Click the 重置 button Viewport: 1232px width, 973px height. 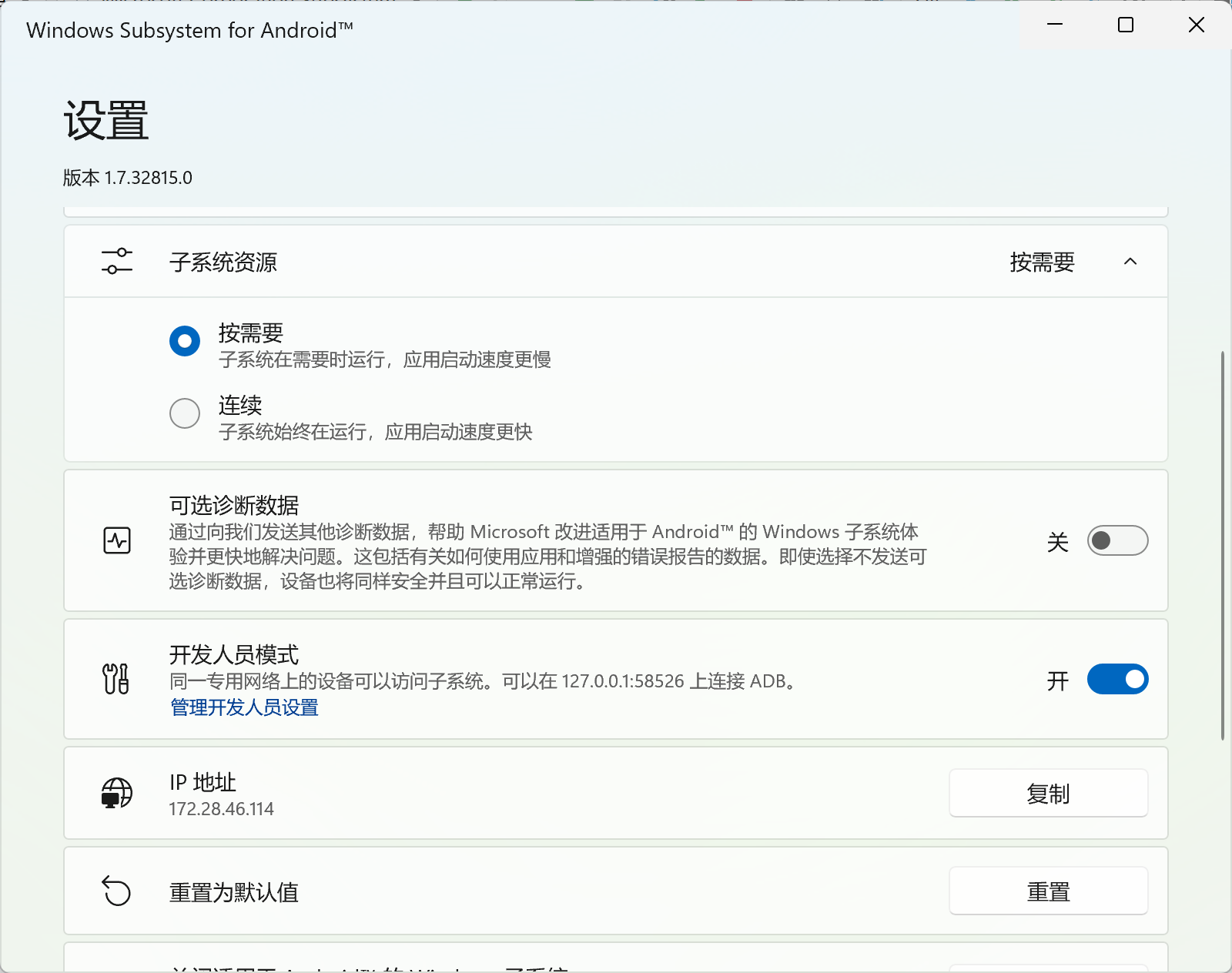pos(1049,891)
